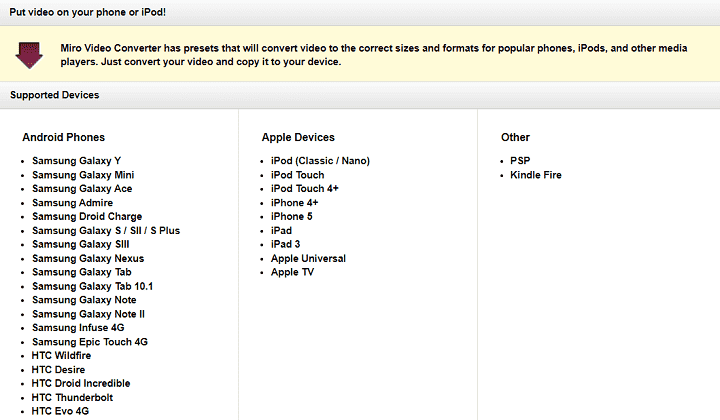Click HTC Droid Incredible entry
This screenshot has width=720, height=420.
pyautogui.click(x=81, y=383)
